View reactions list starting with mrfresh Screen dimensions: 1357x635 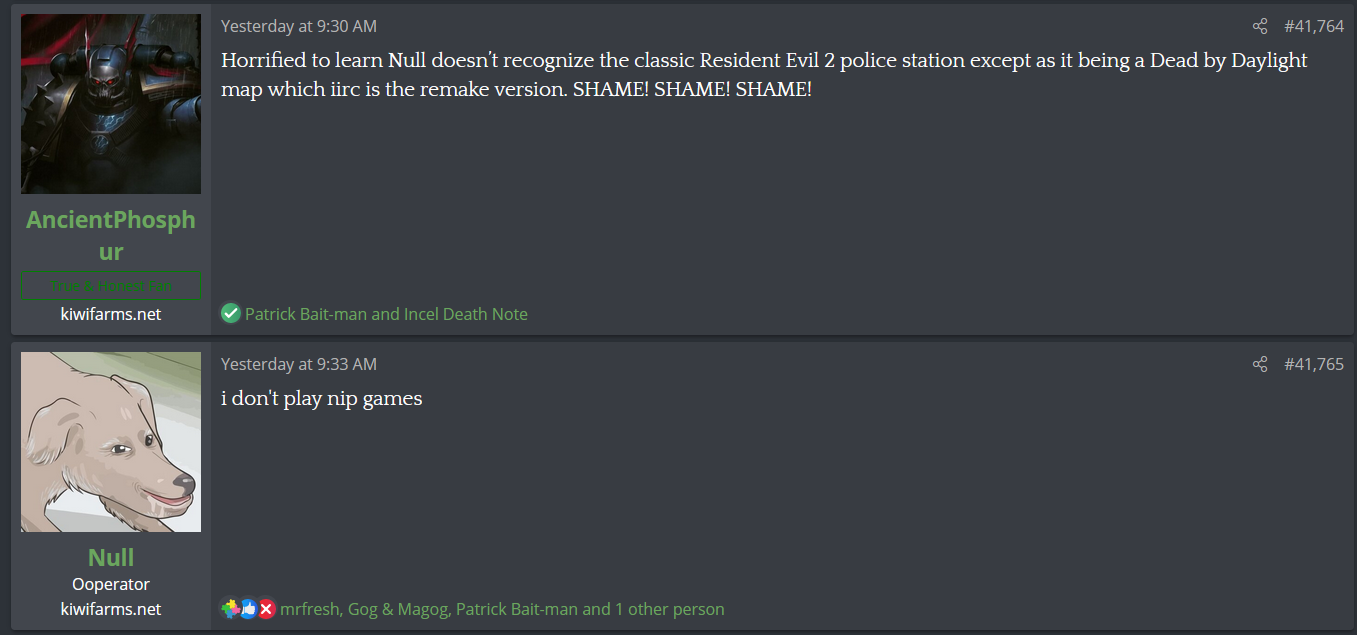pyautogui.click(x=502, y=609)
